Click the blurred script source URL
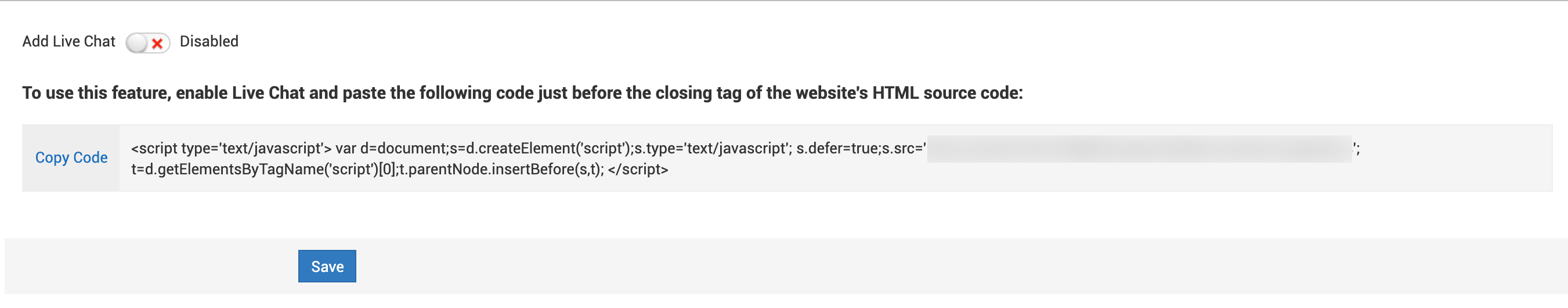 [1138, 149]
